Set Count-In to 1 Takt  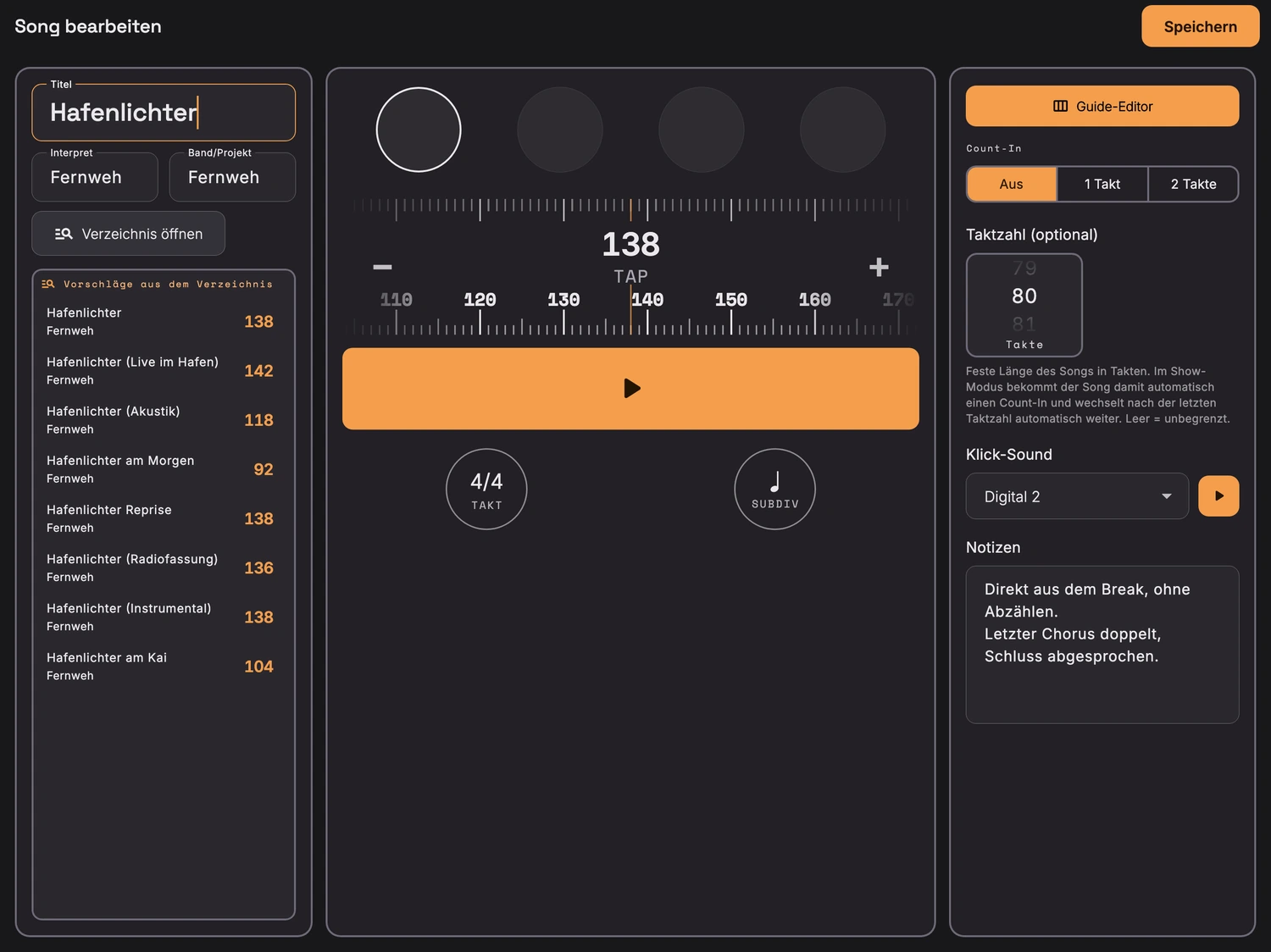tap(1102, 184)
